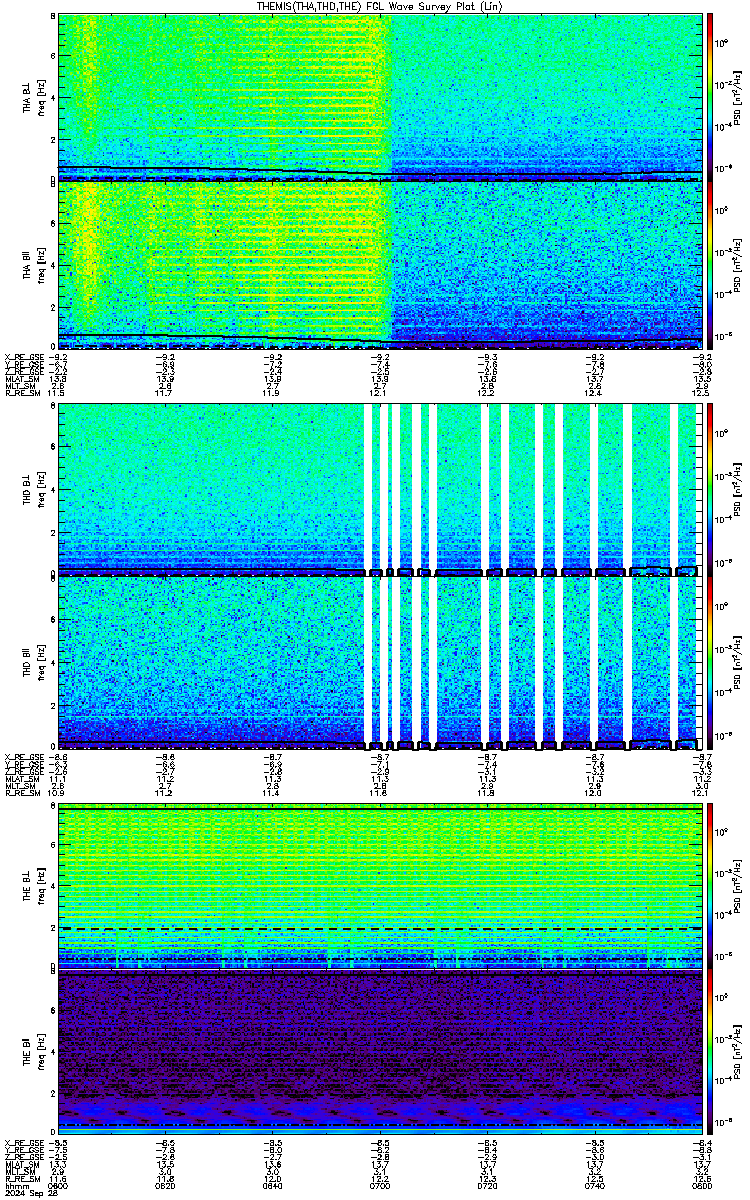Click the THE B-perpendicular spectrogram panel

pyautogui.click(x=379, y=887)
